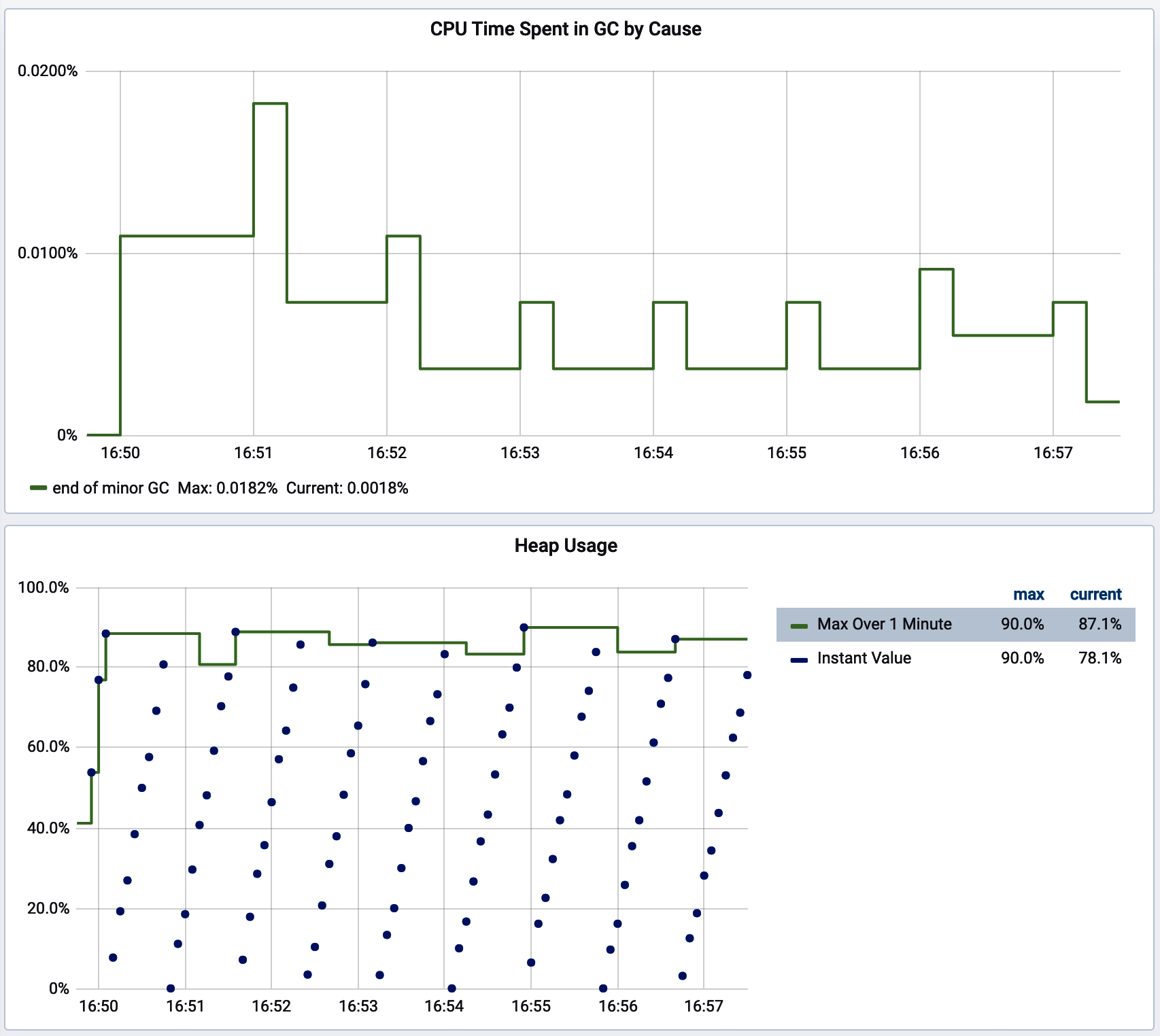Toggle the Max Over 1 Minute legend series
The image size is (1160, 1036).
pyautogui.click(x=884, y=624)
